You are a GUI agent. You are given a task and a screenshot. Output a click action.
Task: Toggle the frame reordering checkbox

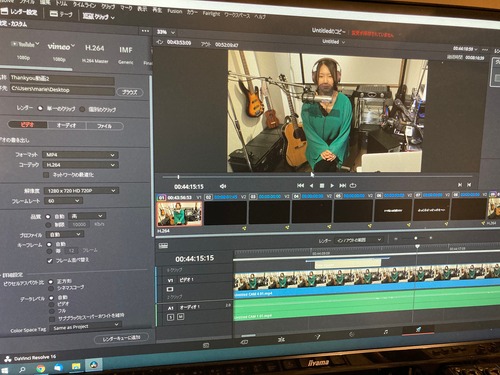50,260
